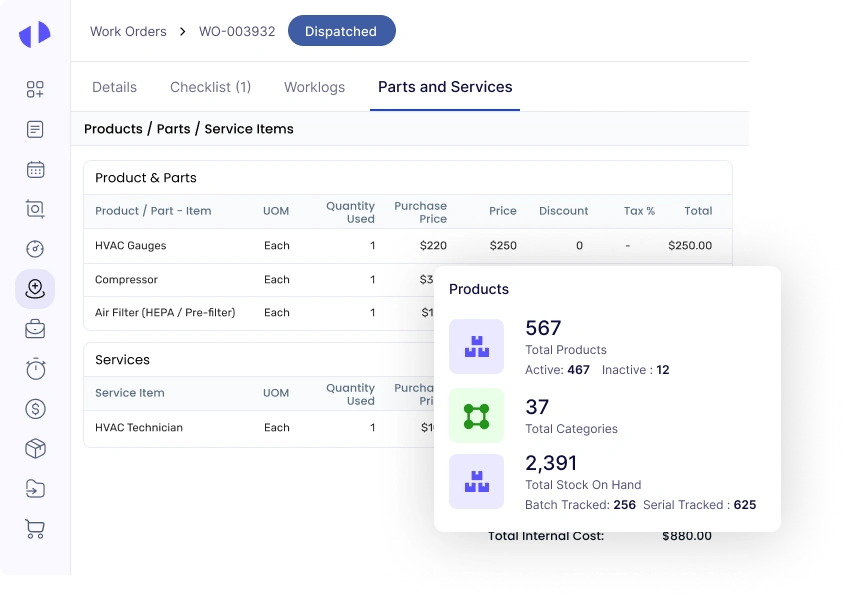Open the dollar Pricing icon
The width and height of the screenshot is (845, 600).
[35, 409]
